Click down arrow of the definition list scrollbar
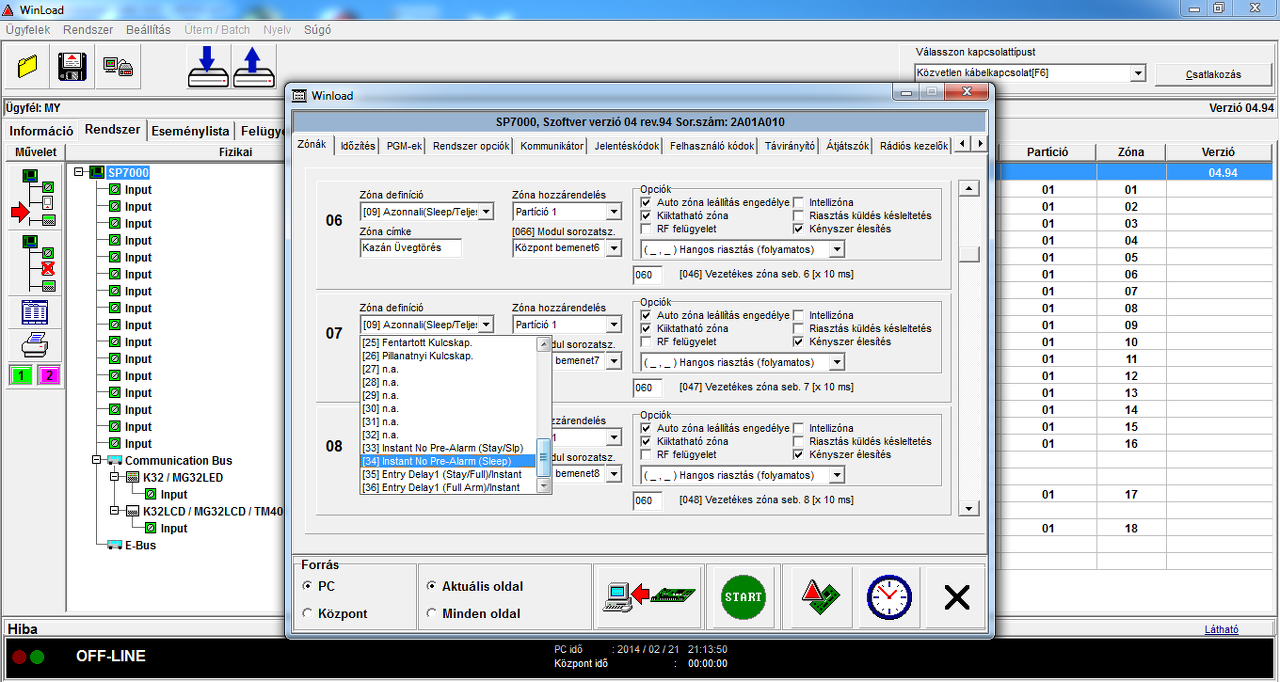 (x=544, y=486)
